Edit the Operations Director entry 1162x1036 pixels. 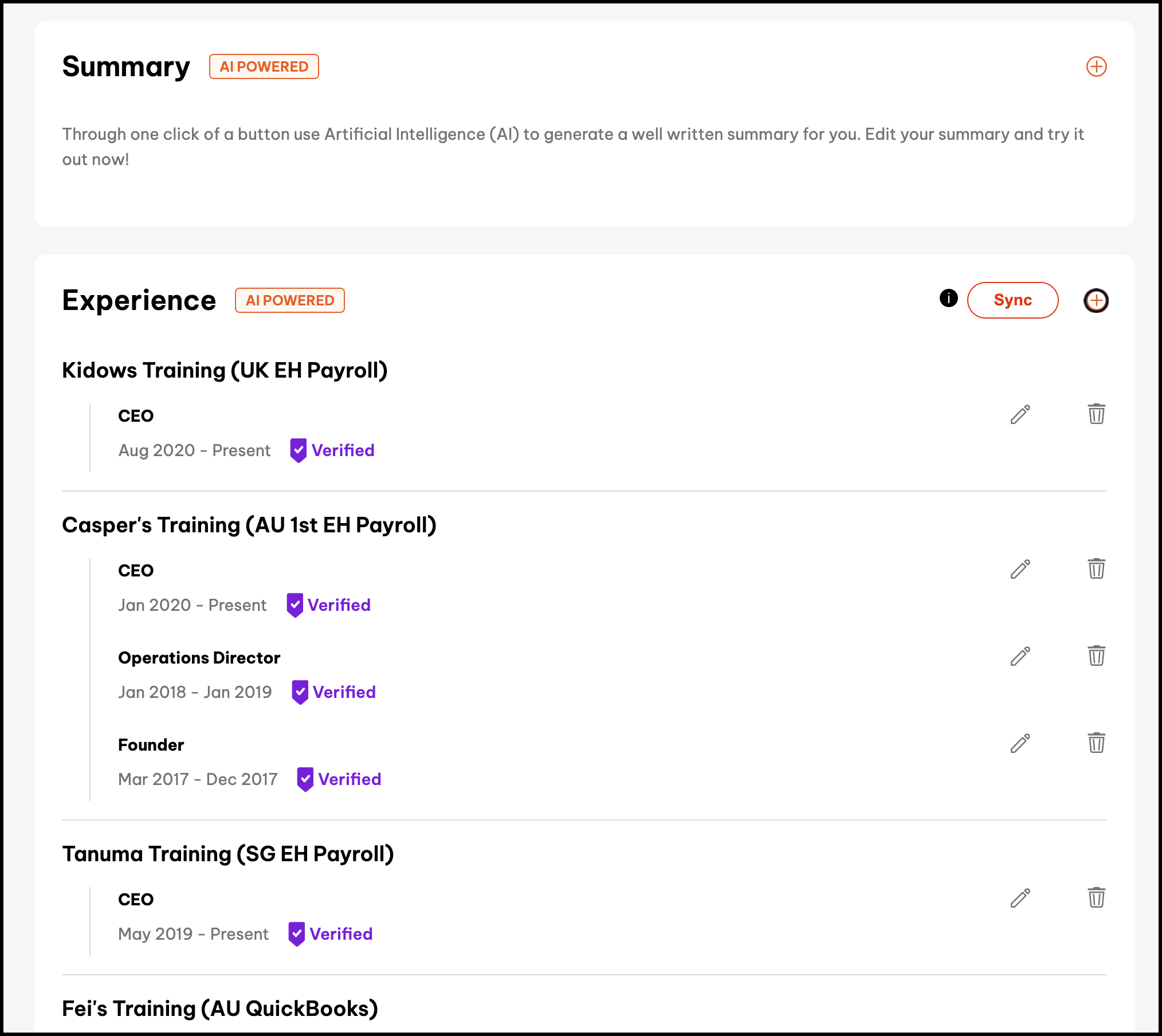click(x=1020, y=656)
